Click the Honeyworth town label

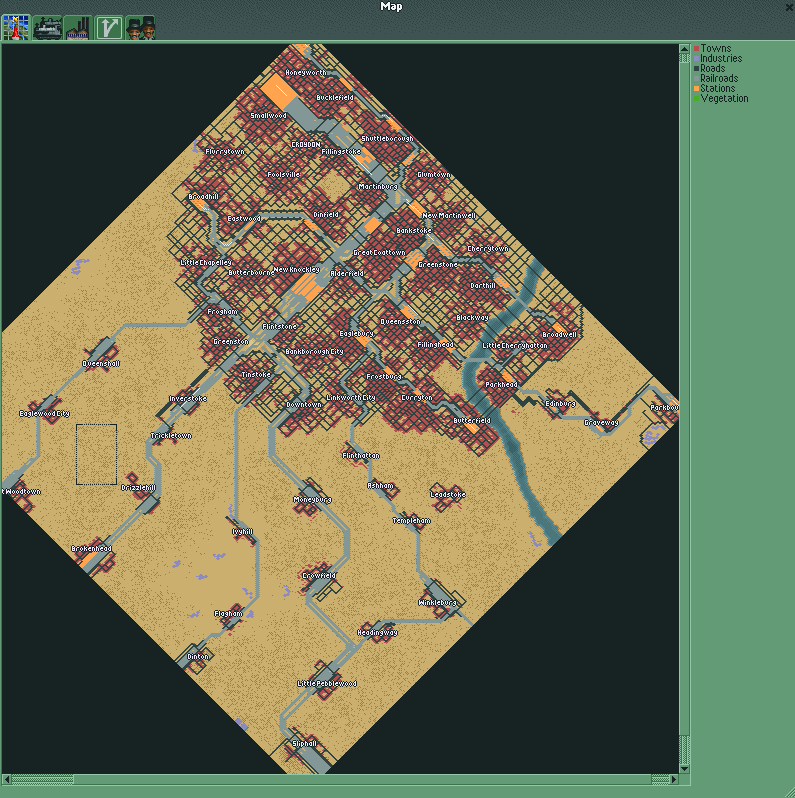[306, 73]
